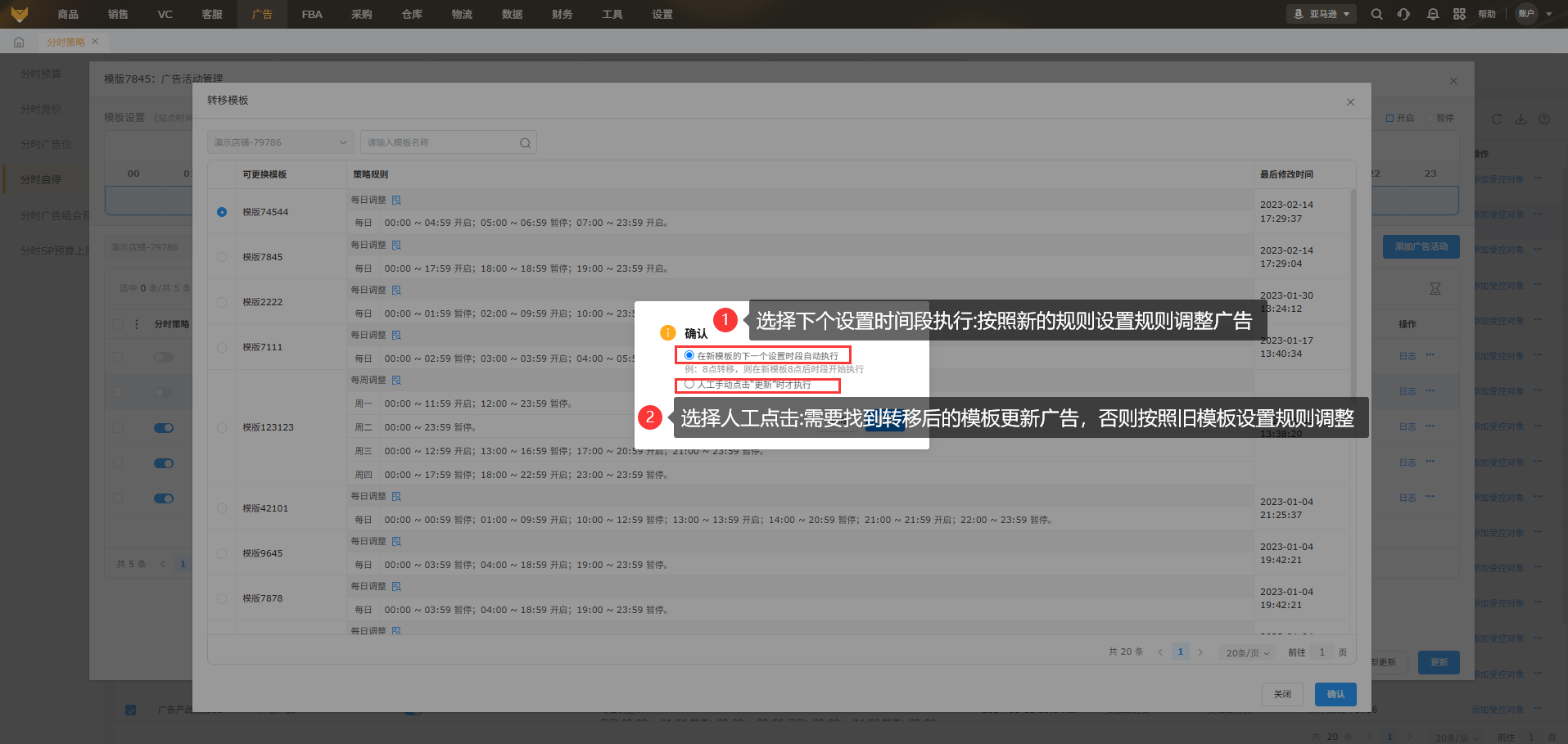
Task: Open the 每日调整 detail icon for 模版7111
Action: (396, 335)
